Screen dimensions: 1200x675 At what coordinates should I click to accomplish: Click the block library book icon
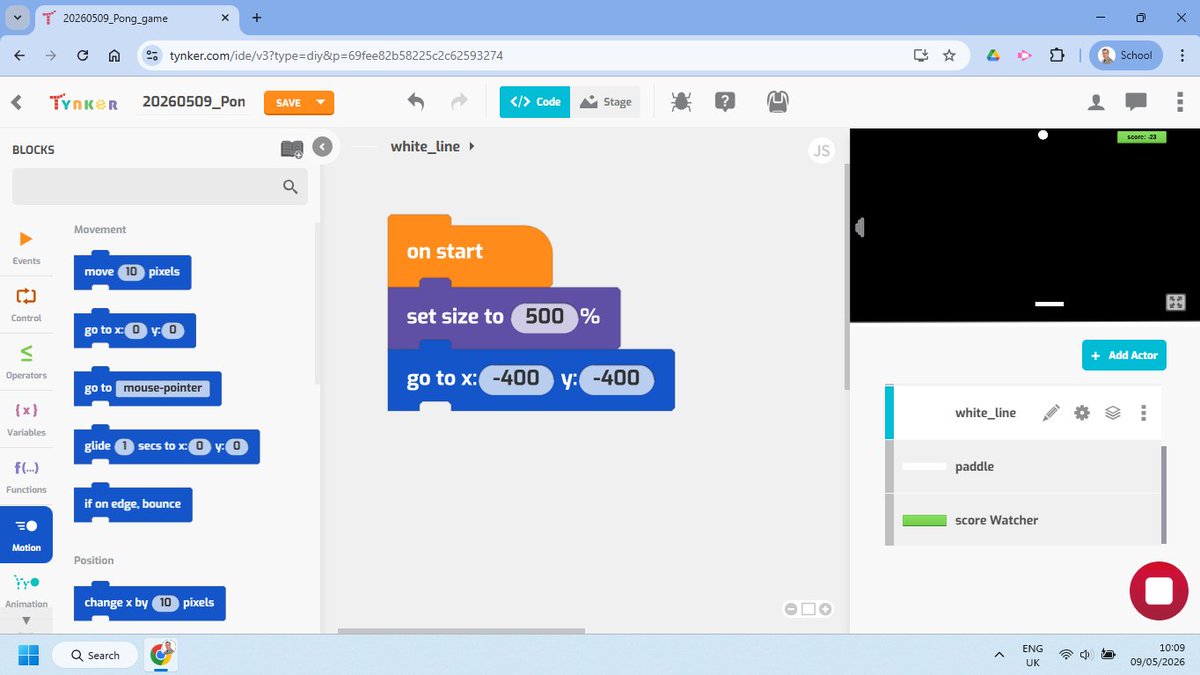click(x=292, y=149)
